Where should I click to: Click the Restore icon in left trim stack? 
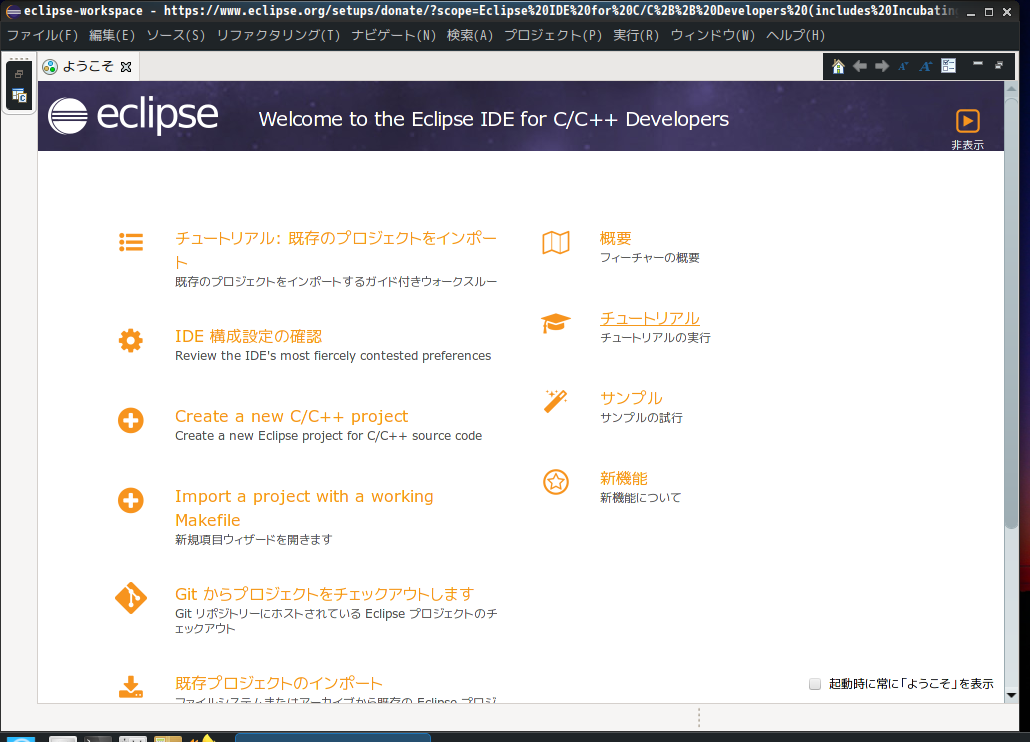(19, 74)
